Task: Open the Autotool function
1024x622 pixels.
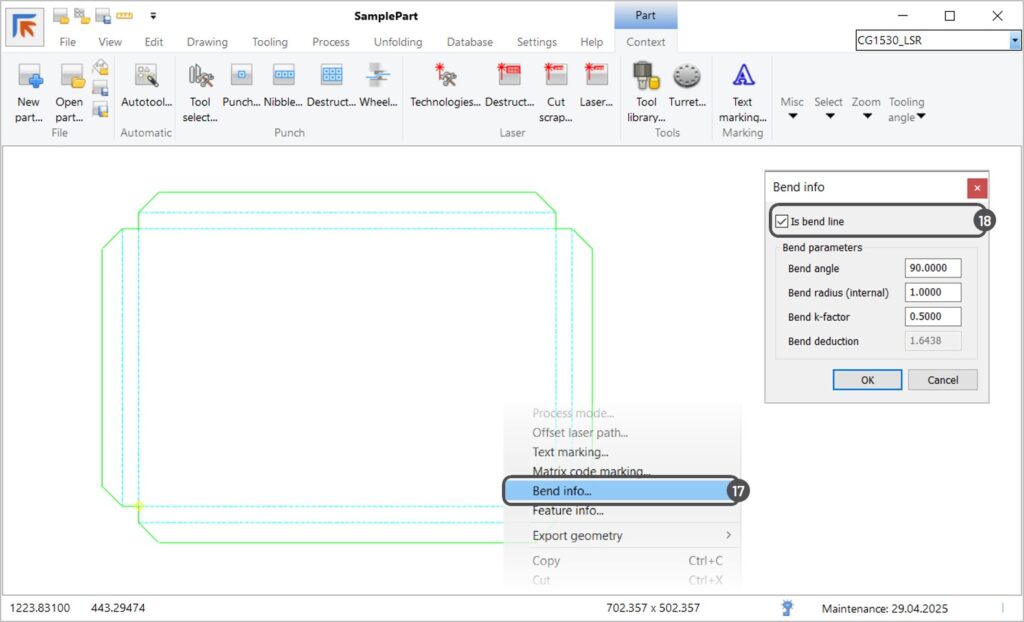Action: (x=146, y=76)
